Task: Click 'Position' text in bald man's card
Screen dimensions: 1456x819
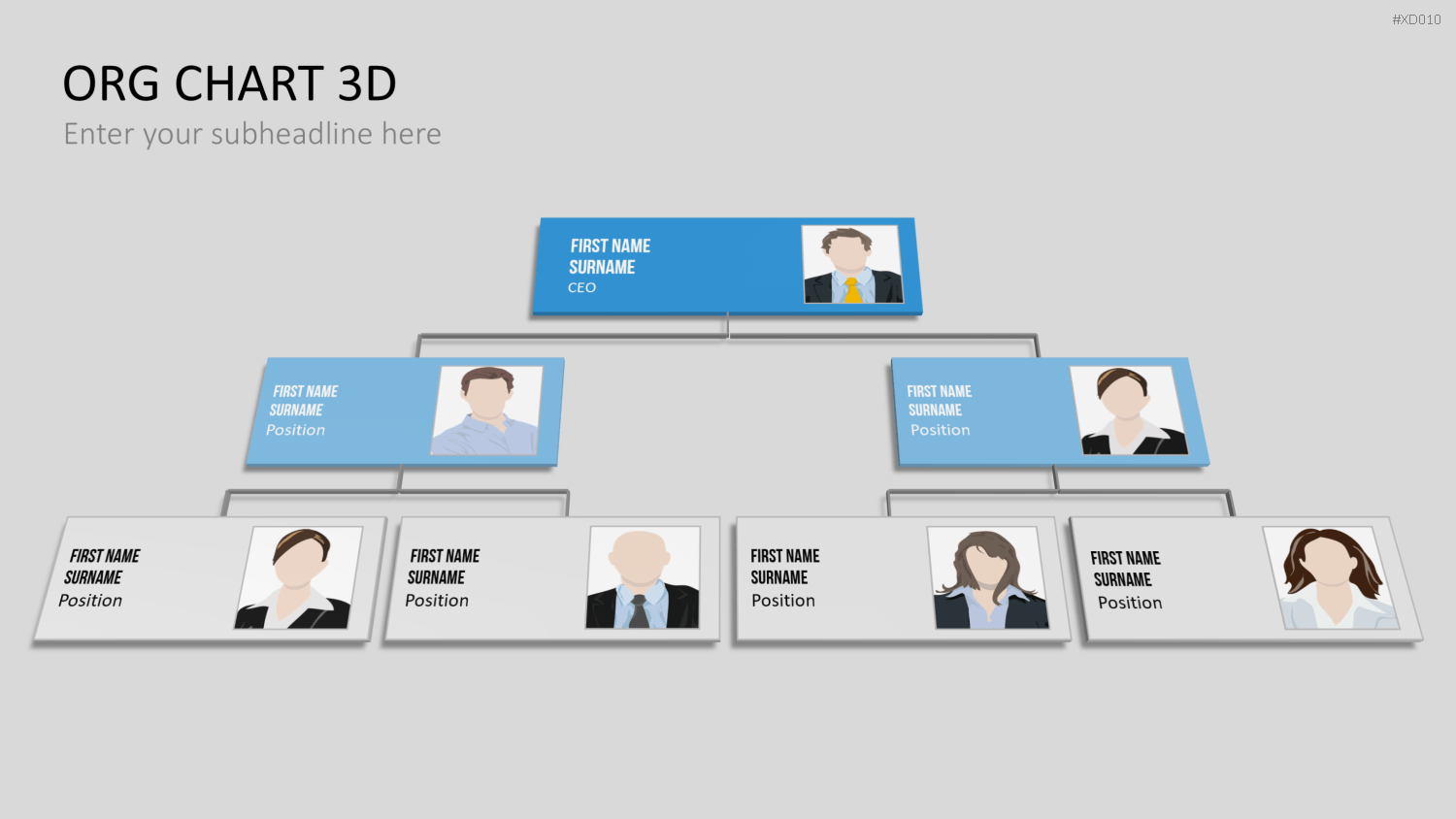Action: [437, 601]
